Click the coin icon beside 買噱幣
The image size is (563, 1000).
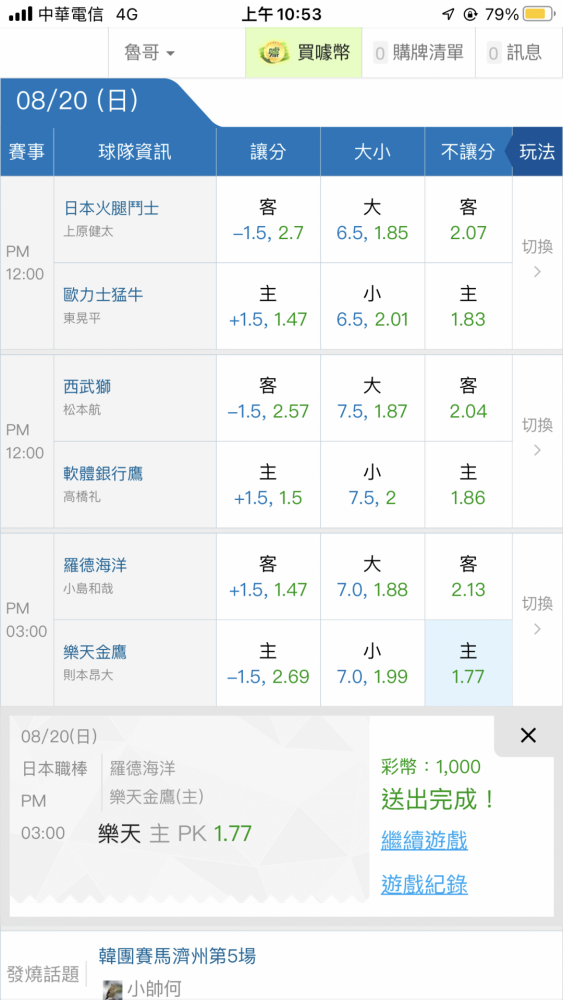click(x=274, y=52)
